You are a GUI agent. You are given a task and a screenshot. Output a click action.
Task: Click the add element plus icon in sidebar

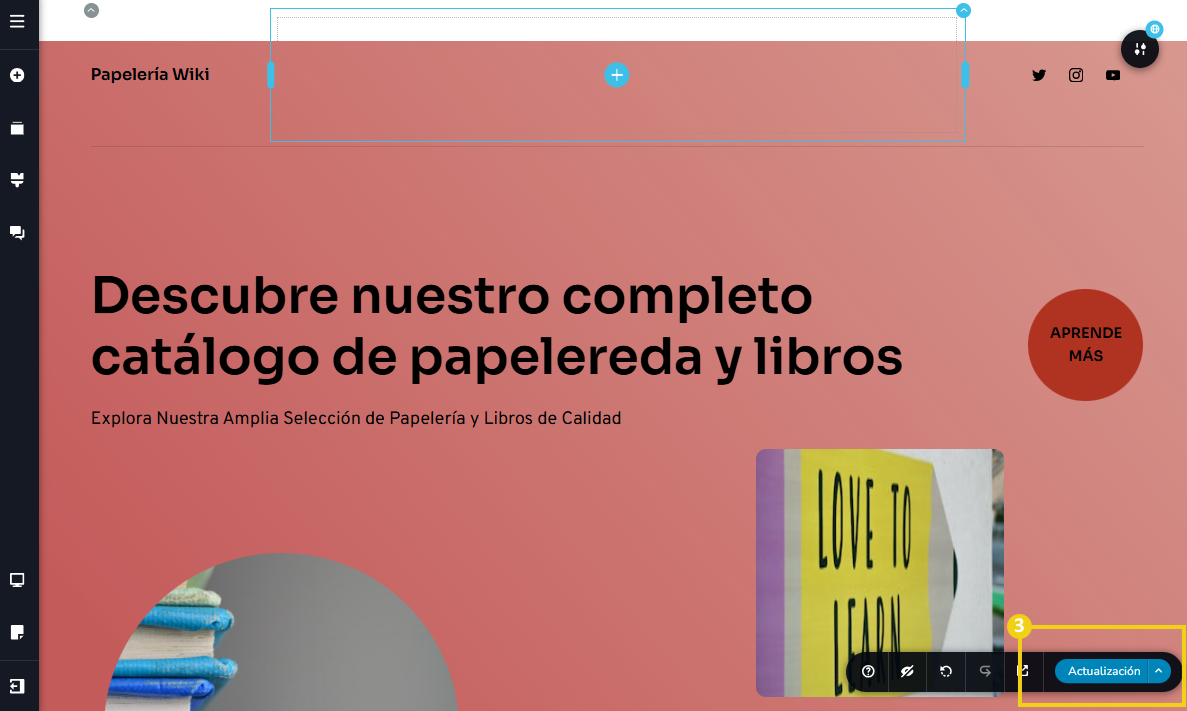click(17, 75)
